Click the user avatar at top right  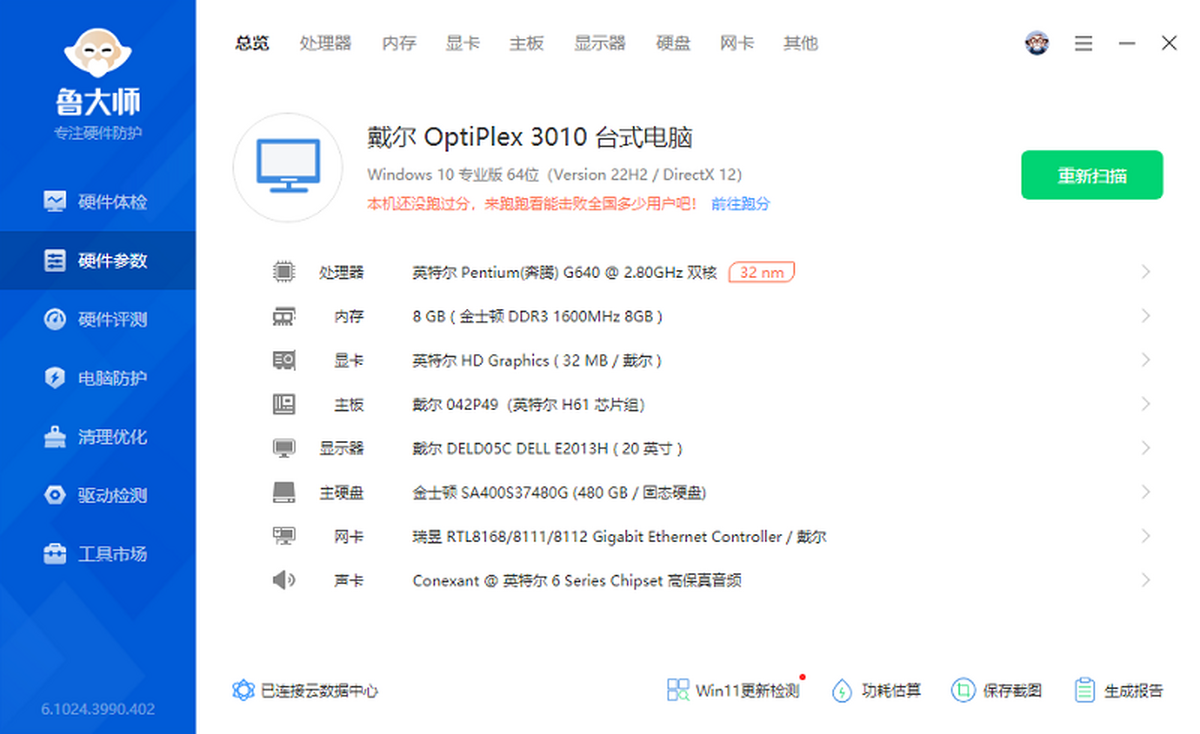point(1037,43)
